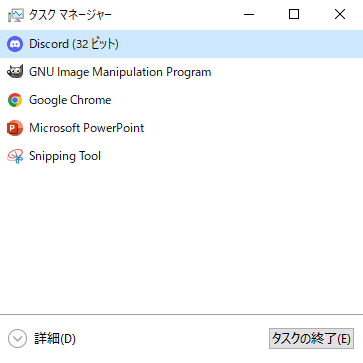Image resolution: width=363 pixels, height=363 pixels.
Task: Select the Snipping Tool task text
Action: (x=65, y=156)
